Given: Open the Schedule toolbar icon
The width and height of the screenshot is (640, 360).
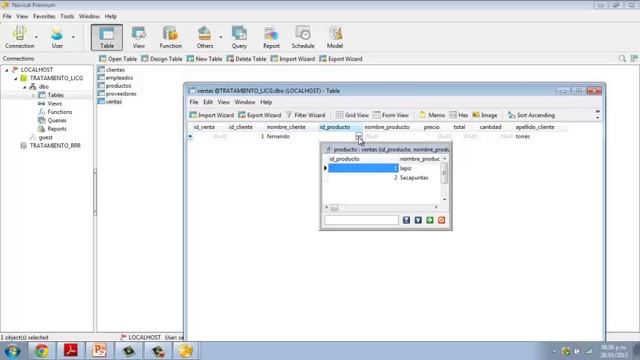Looking at the screenshot, I should 303,37.
